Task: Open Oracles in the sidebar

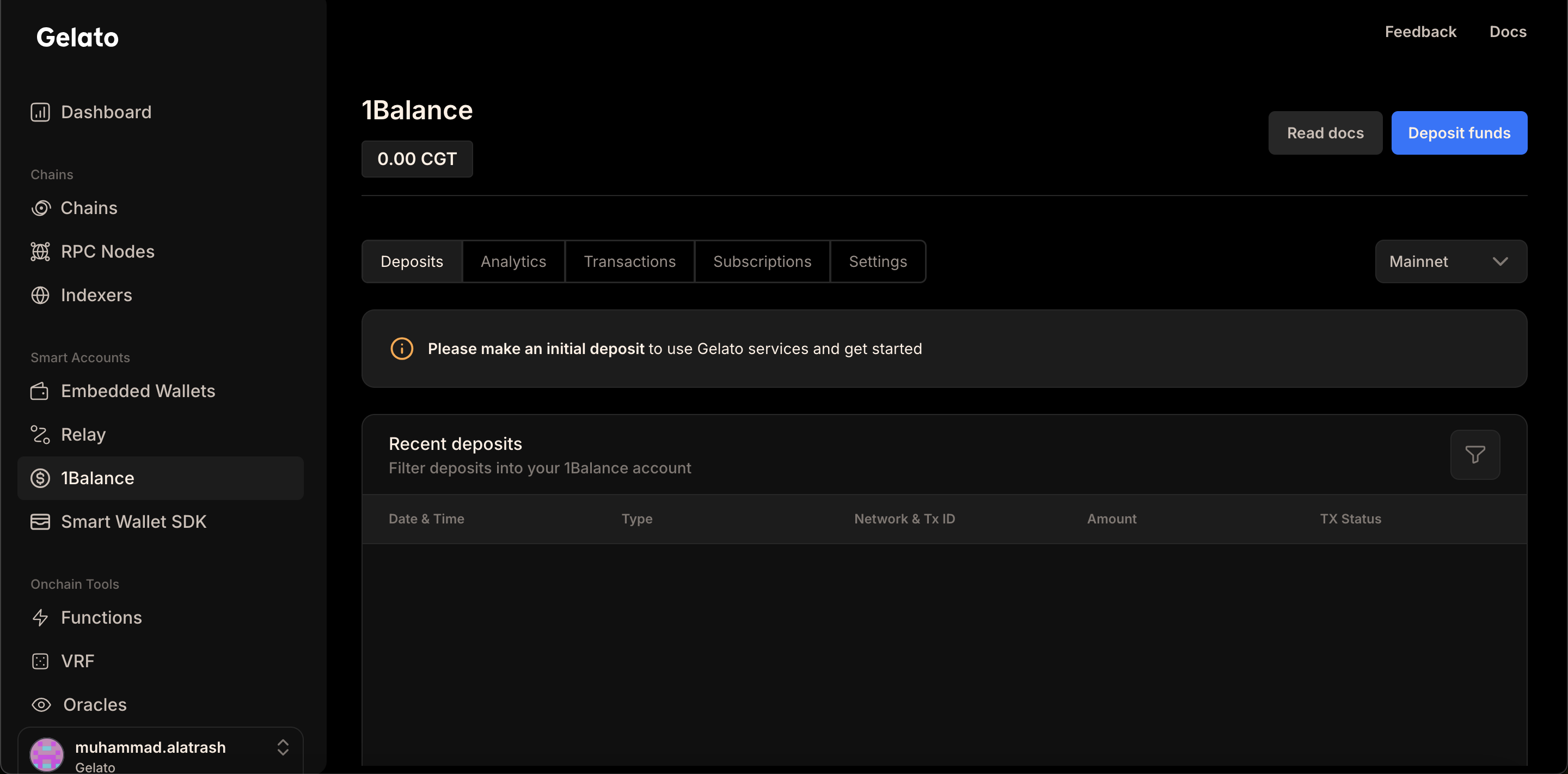Action: [x=161, y=705]
